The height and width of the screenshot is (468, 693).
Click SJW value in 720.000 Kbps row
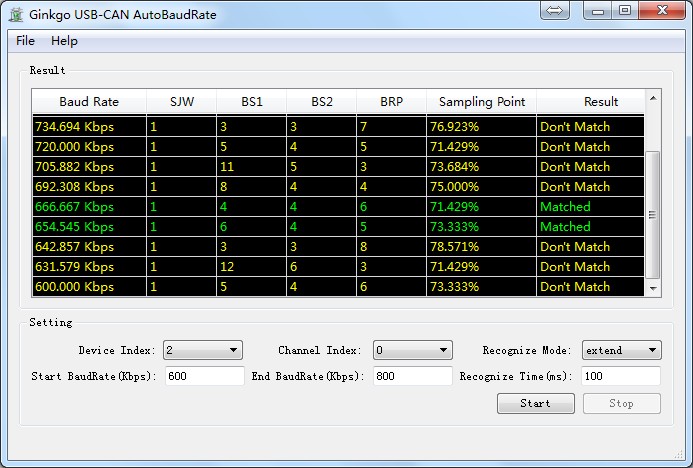tap(182, 147)
